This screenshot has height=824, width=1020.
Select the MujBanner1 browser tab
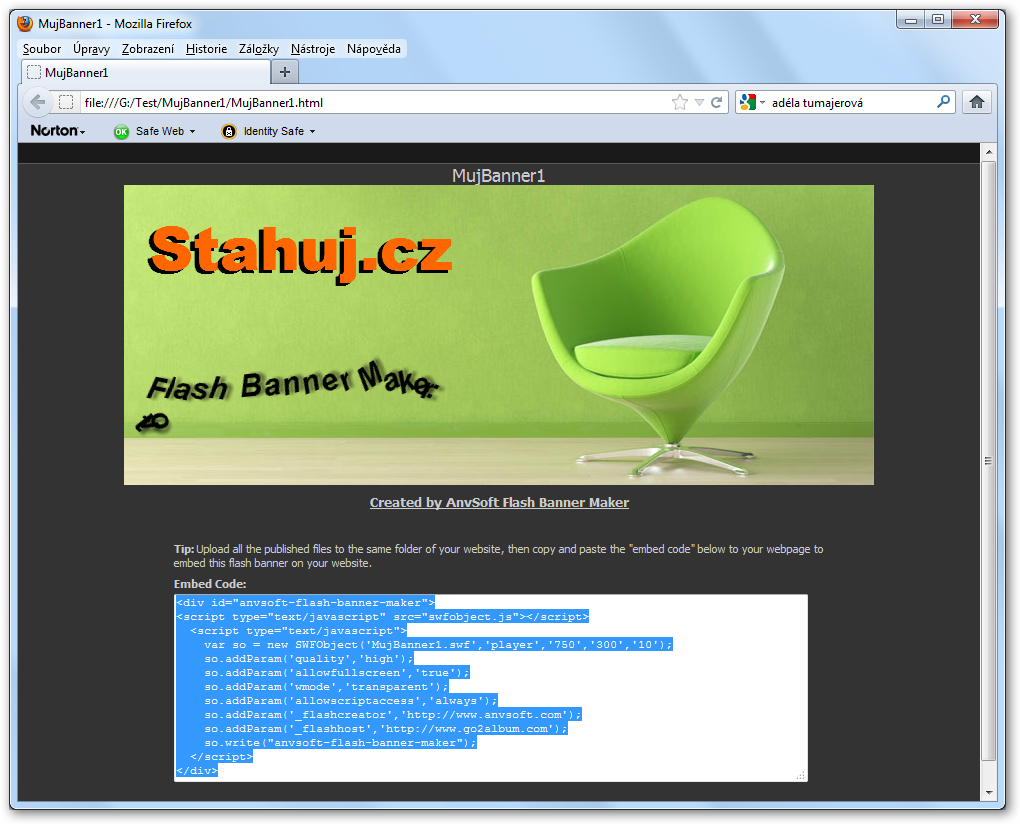[x=146, y=72]
